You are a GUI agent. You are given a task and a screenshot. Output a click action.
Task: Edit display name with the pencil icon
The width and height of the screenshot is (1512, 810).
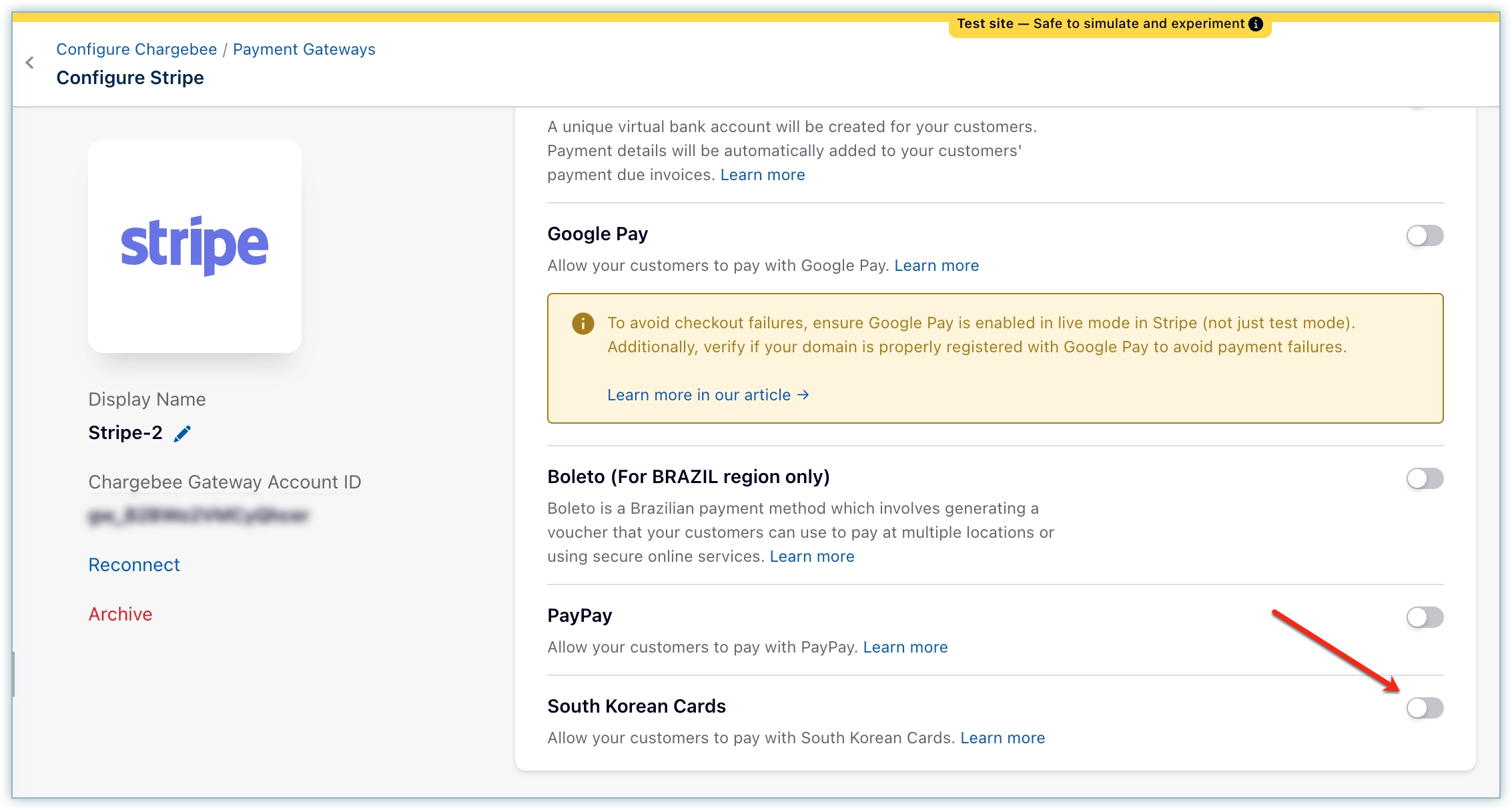click(x=182, y=434)
